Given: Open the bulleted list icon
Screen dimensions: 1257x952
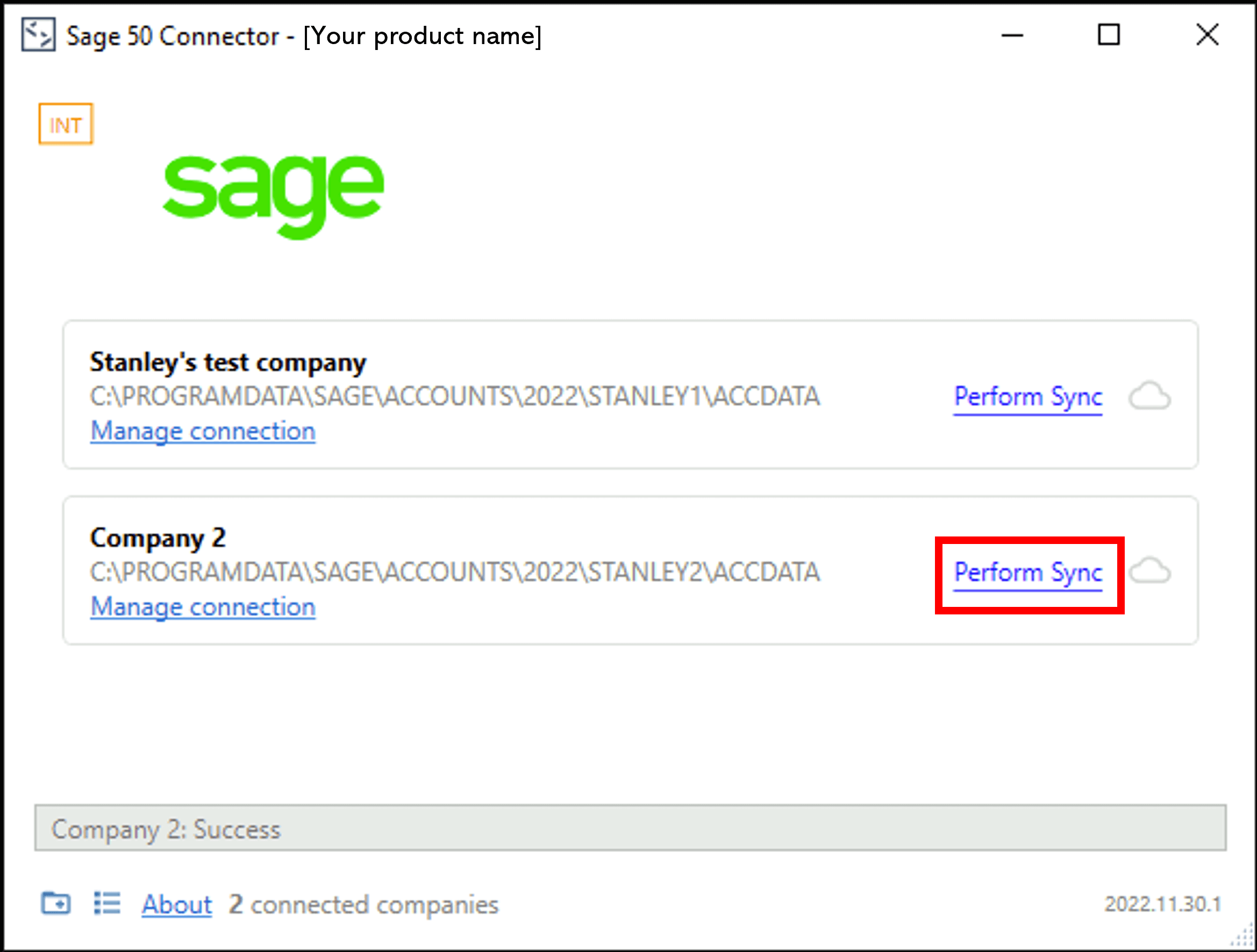Looking at the screenshot, I should coord(107,903).
